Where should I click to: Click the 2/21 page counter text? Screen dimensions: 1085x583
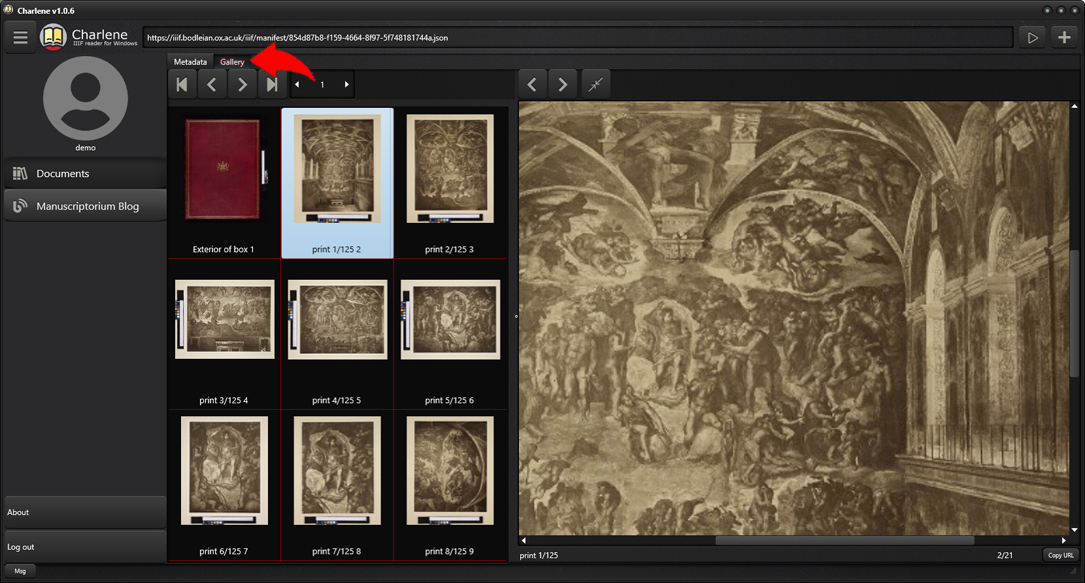point(1005,555)
